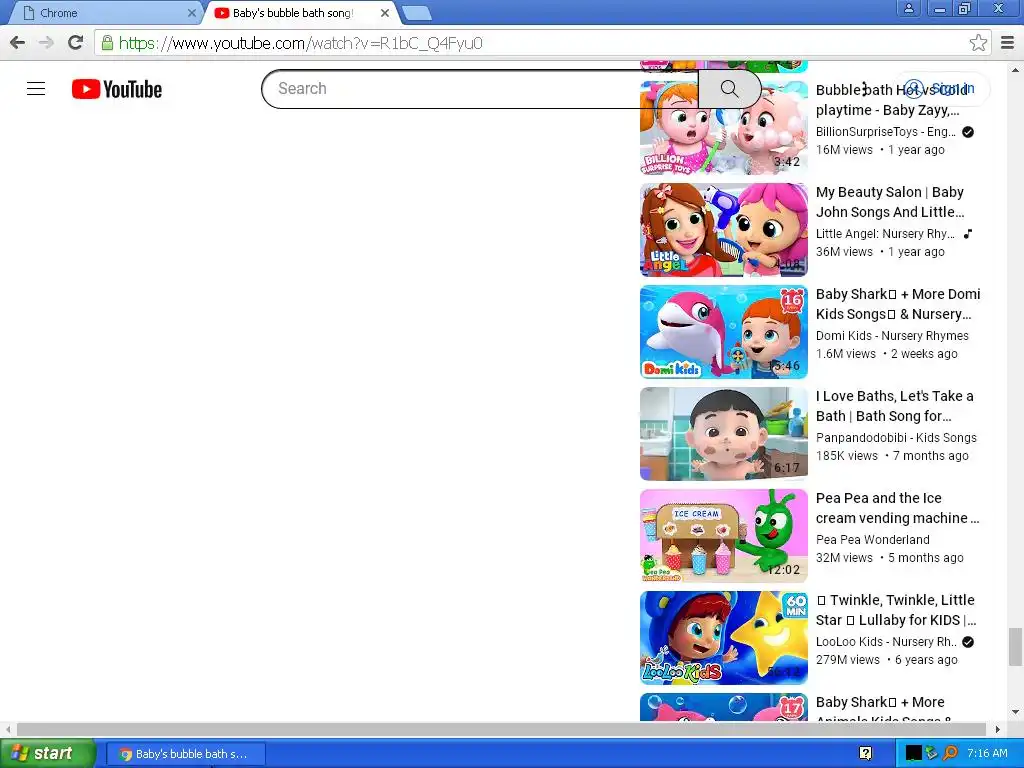
Task: Open Baby Shark + More Domi Kids Songs title
Action: tap(898, 304)
